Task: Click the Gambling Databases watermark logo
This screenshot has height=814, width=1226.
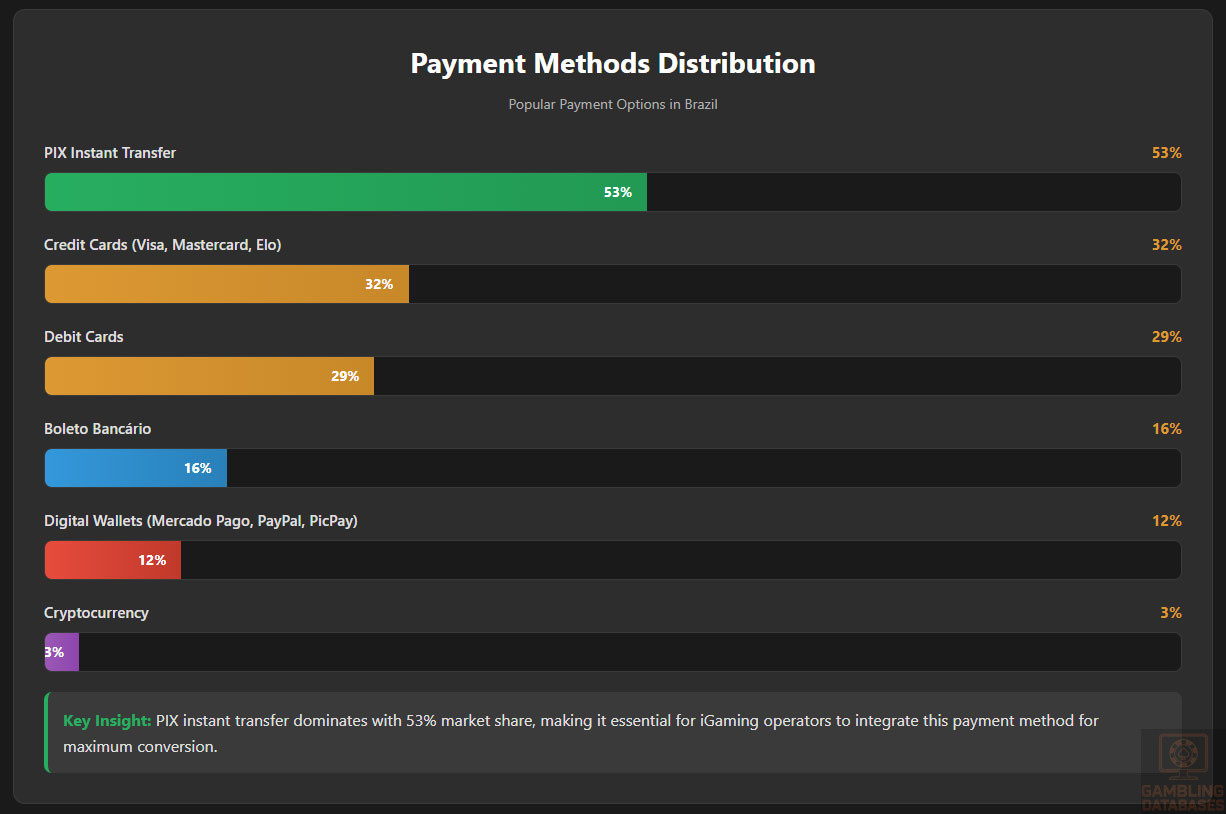Action: click(1182, 771)
